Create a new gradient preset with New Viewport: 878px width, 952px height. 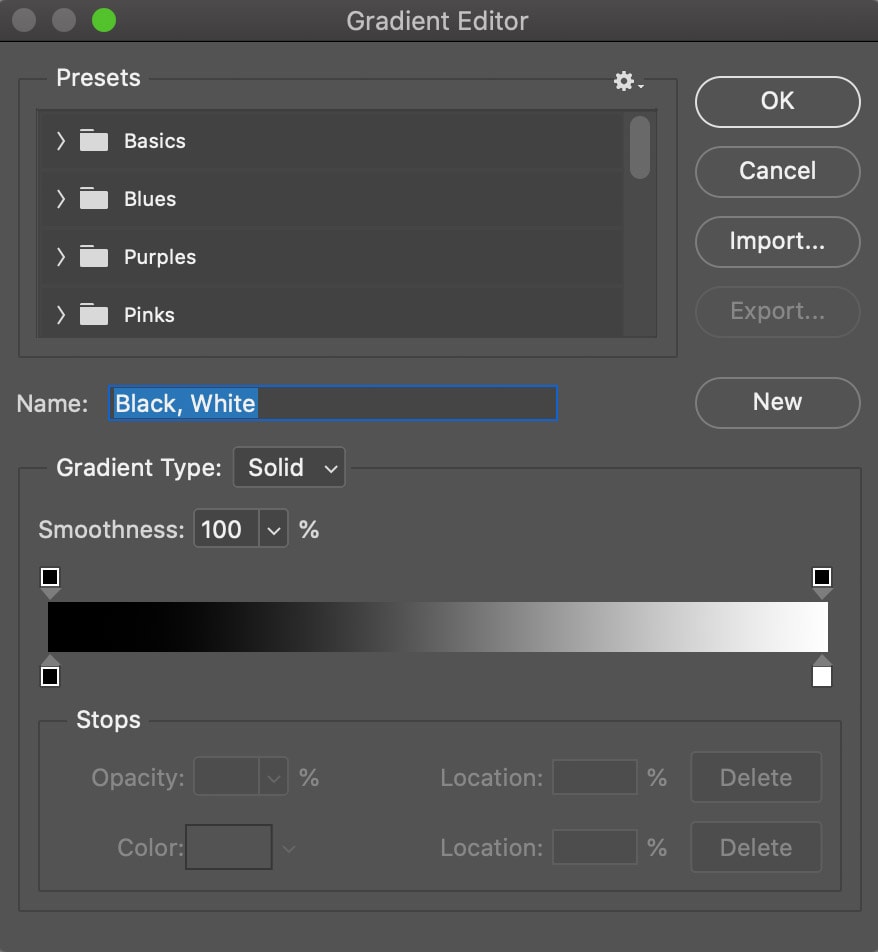point(777,402)
